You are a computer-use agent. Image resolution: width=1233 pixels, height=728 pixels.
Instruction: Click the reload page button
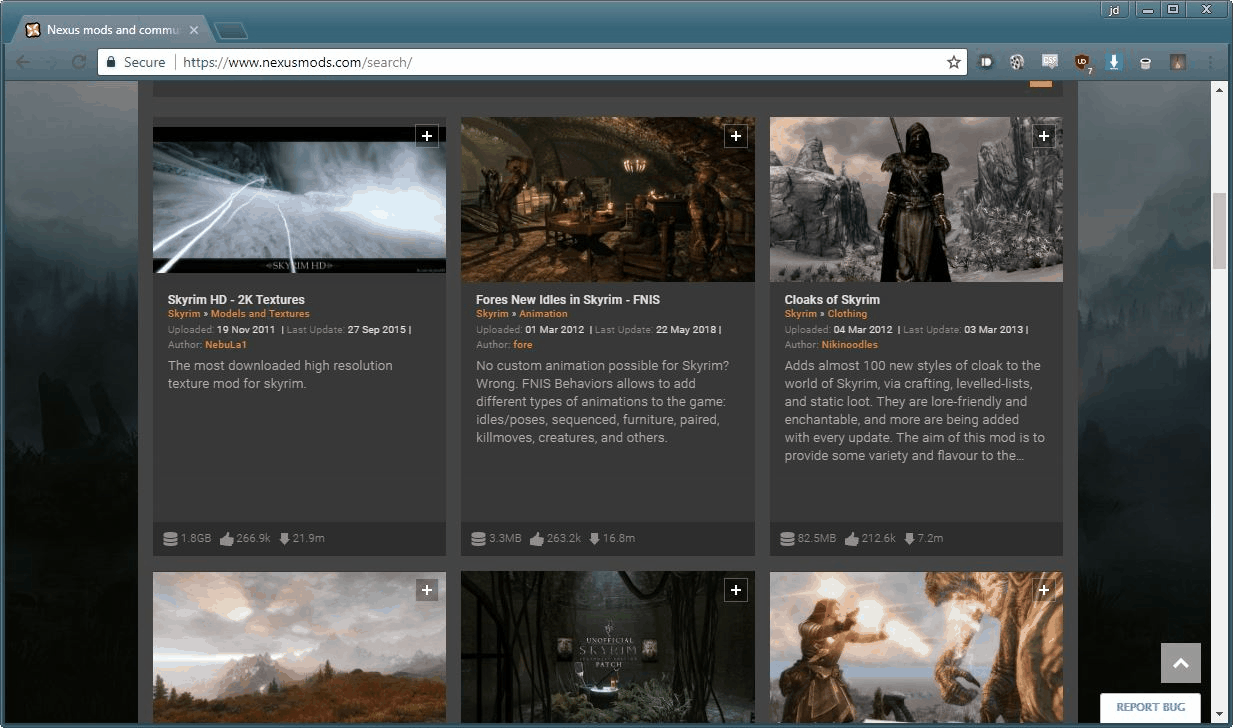78,62
